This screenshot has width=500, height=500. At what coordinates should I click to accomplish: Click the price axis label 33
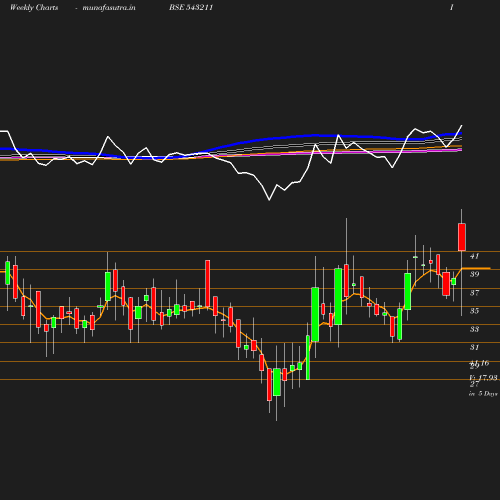pos(474,329)
